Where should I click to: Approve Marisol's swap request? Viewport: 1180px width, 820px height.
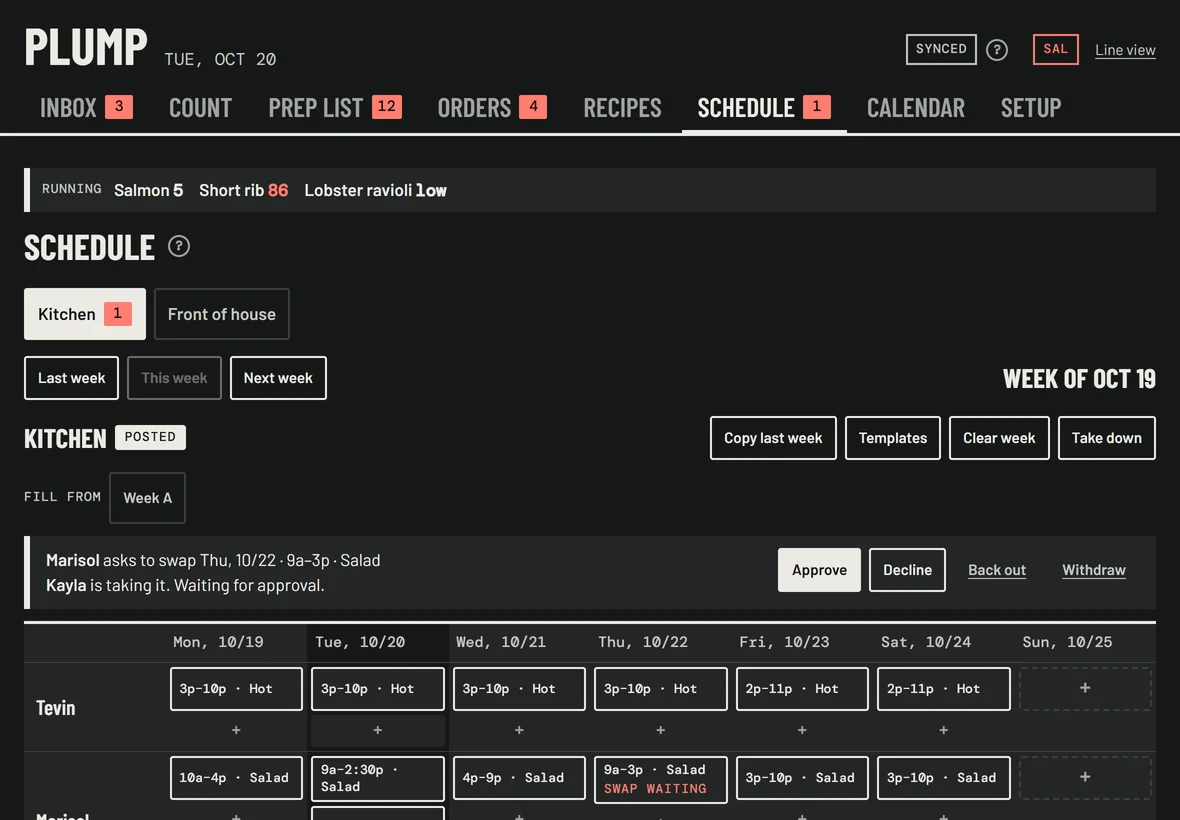click(820, 570)
